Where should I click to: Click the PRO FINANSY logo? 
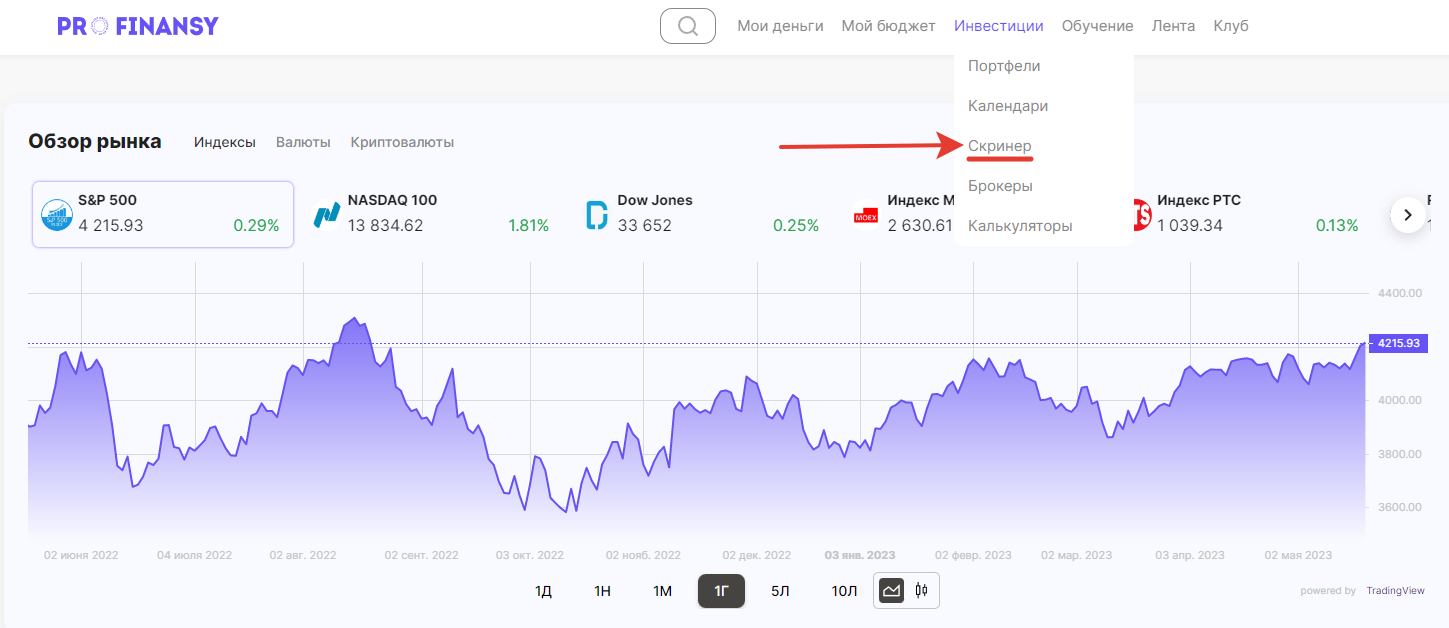point(138,26)
